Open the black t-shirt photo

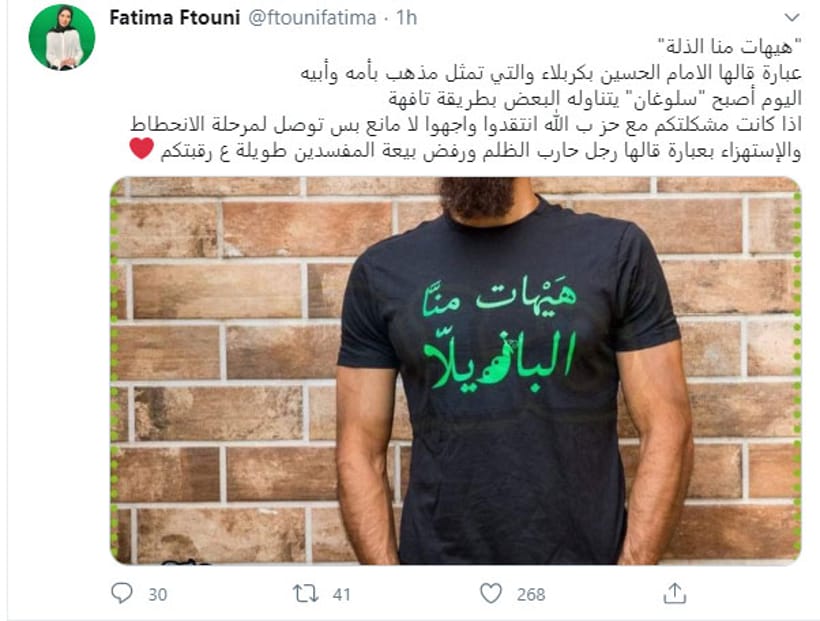click(x=455, y=370)
